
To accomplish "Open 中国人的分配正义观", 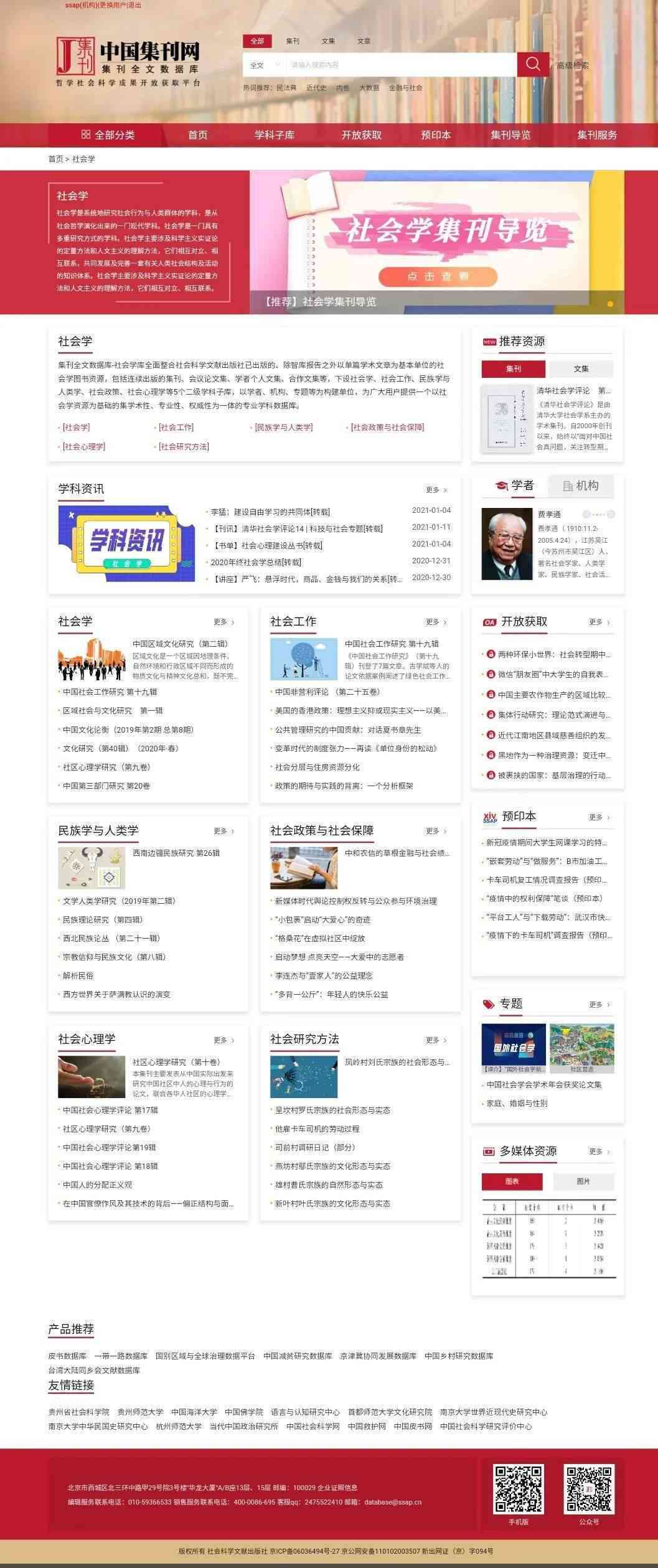I will (x=98, y=1185).
